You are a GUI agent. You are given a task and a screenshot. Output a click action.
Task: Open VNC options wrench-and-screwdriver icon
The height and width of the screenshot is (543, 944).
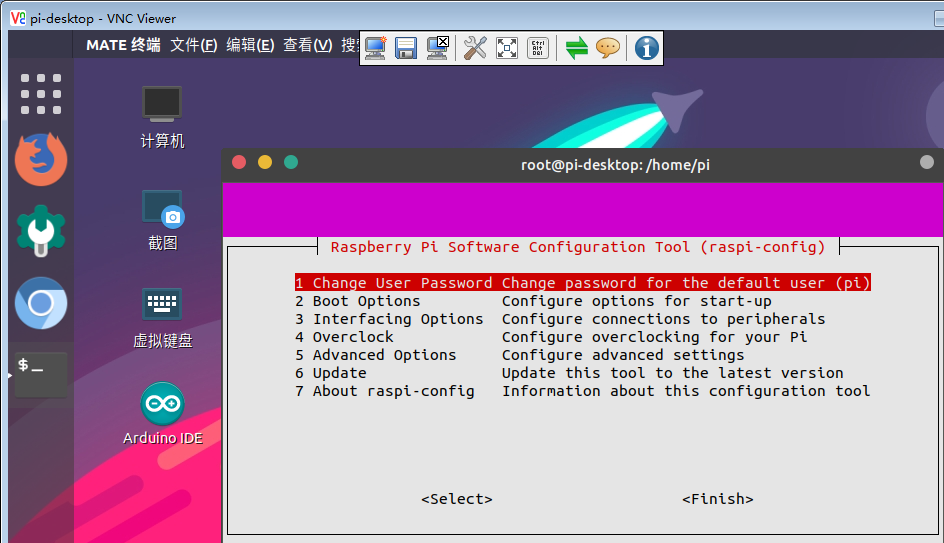(x=475, y=47)
